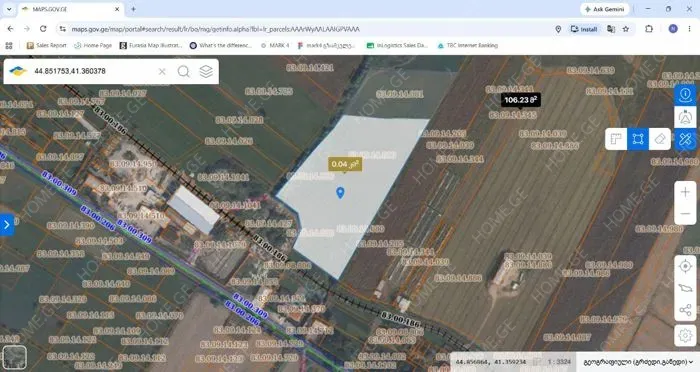The width and height of the screenshot is (700, 372).
Task: Toggle the measurement tools ruler button
Action: (685, 139)
